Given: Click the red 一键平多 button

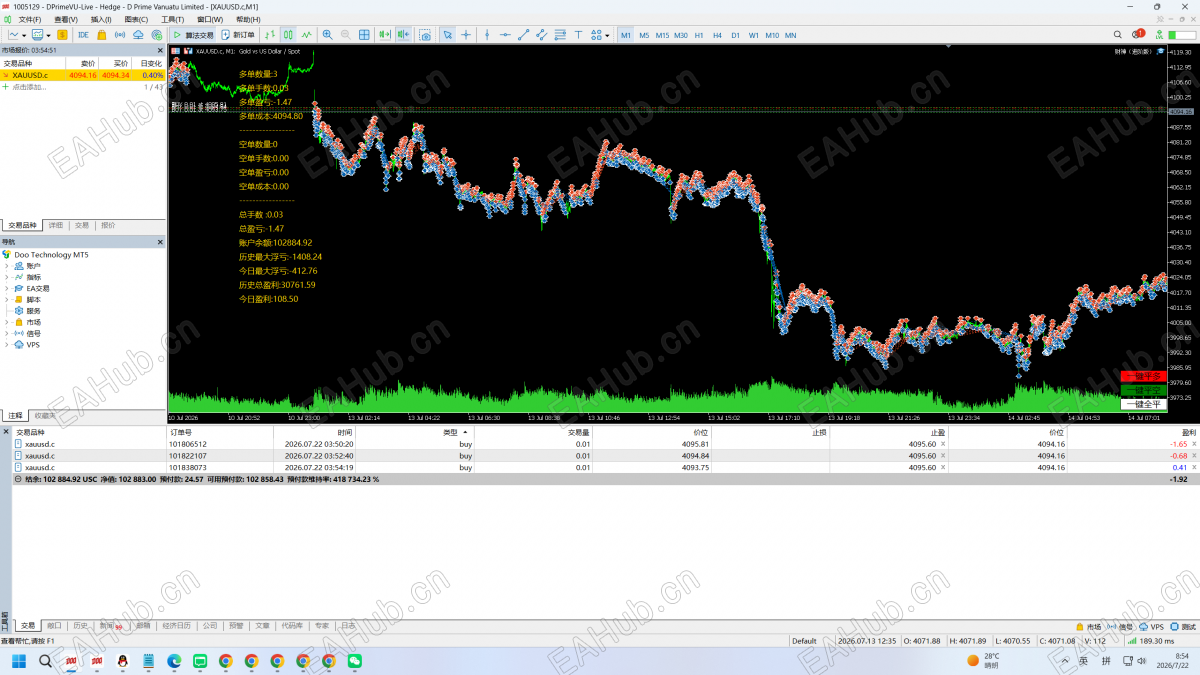Looking at the screenshot, I should 1142,376.
